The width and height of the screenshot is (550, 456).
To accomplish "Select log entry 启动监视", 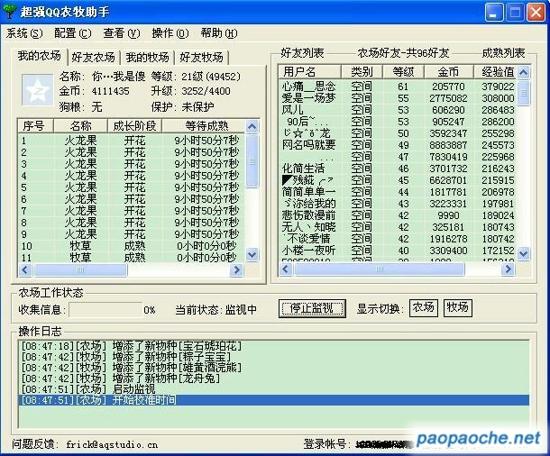I will (x=274, y=389).
